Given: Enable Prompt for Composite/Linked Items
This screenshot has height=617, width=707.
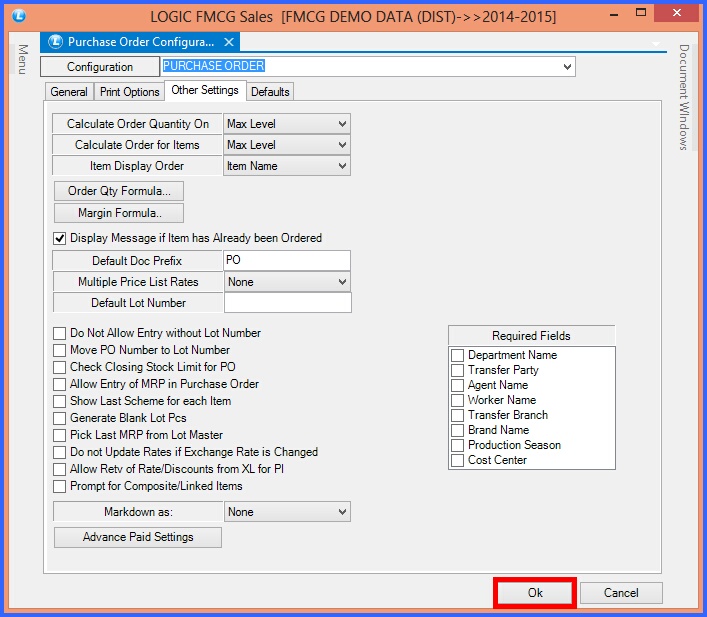Looking at the screenshot, I should coord(60,486).
